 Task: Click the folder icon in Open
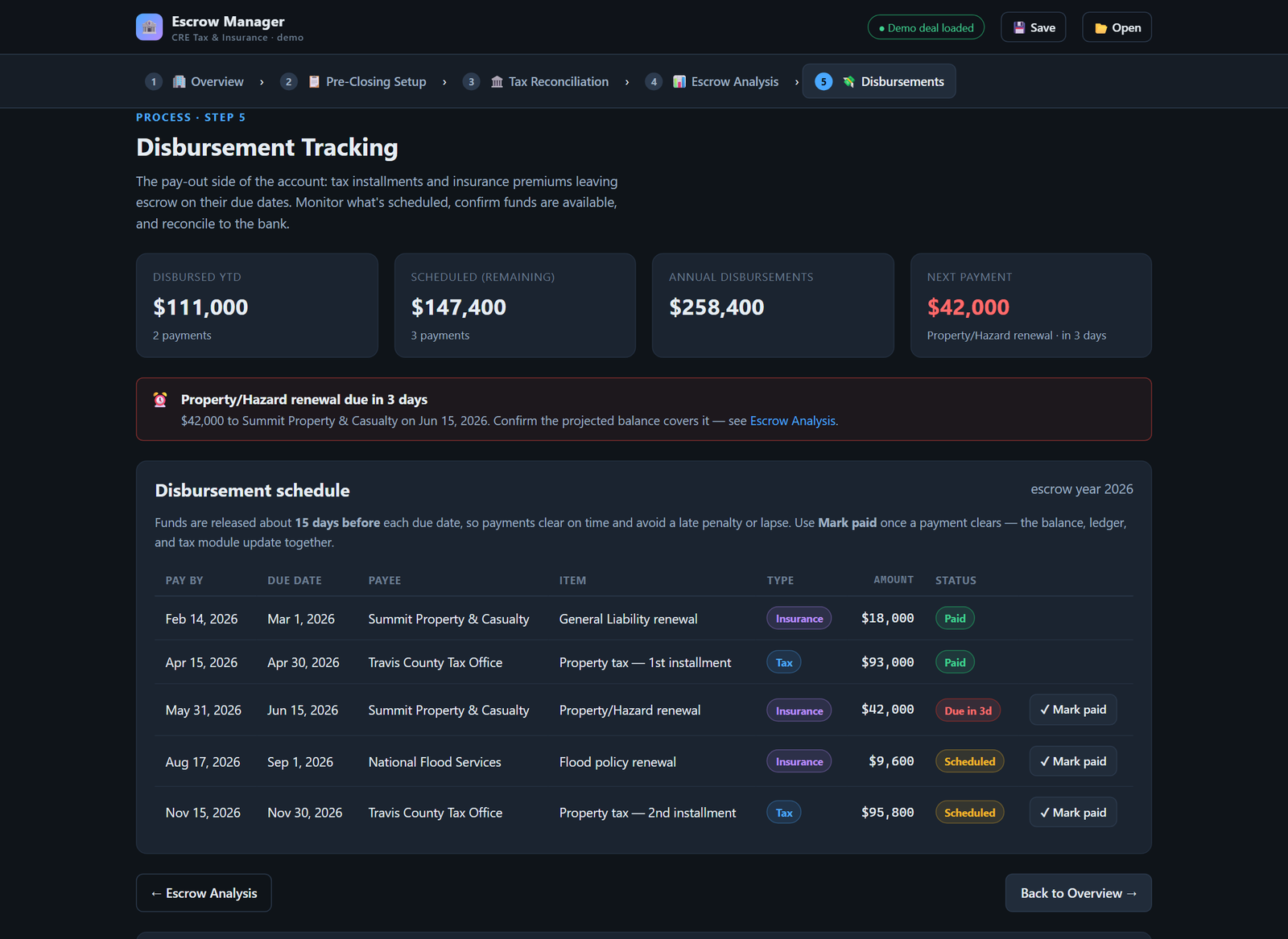[1100, 28]
